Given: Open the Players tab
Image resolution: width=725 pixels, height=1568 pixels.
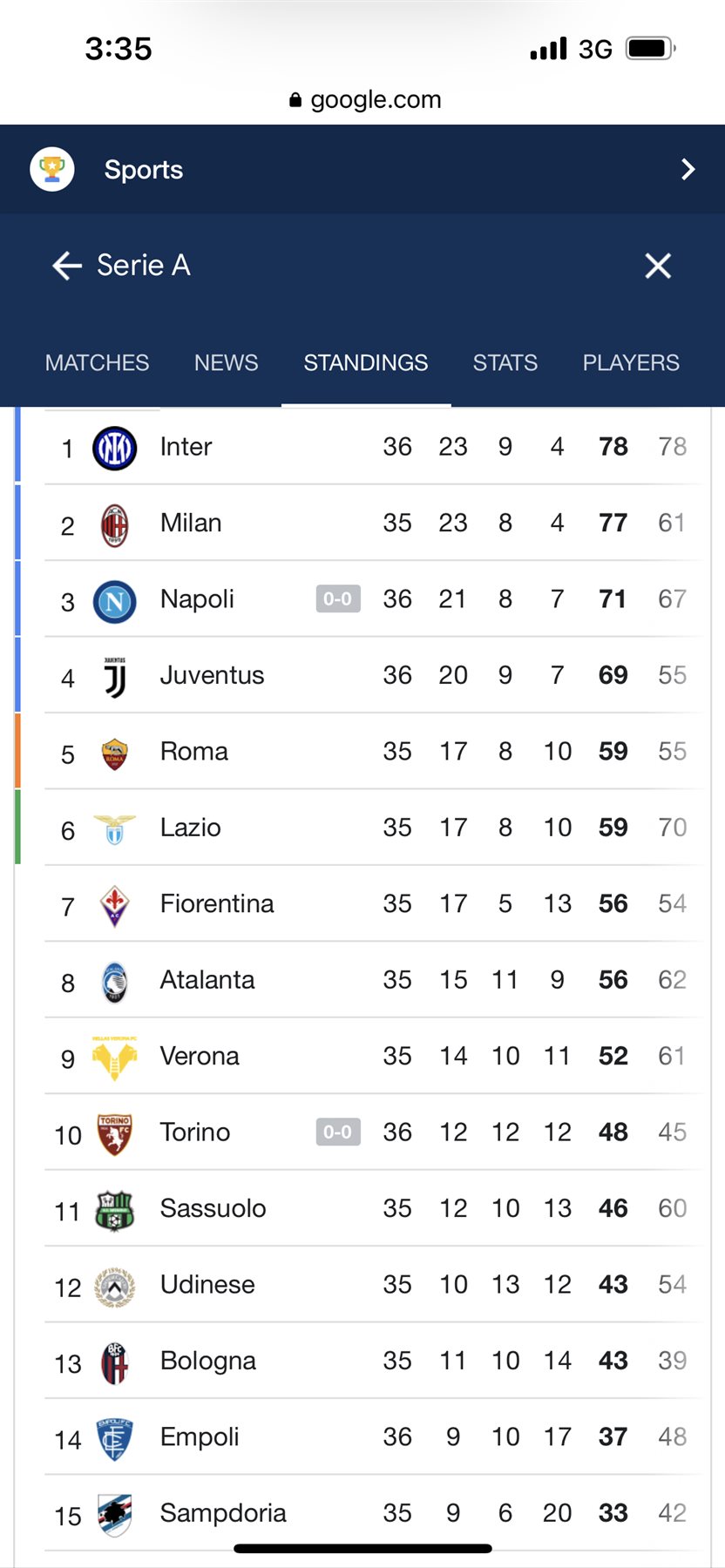Looking at the screenshot, I should pos(631,362).
